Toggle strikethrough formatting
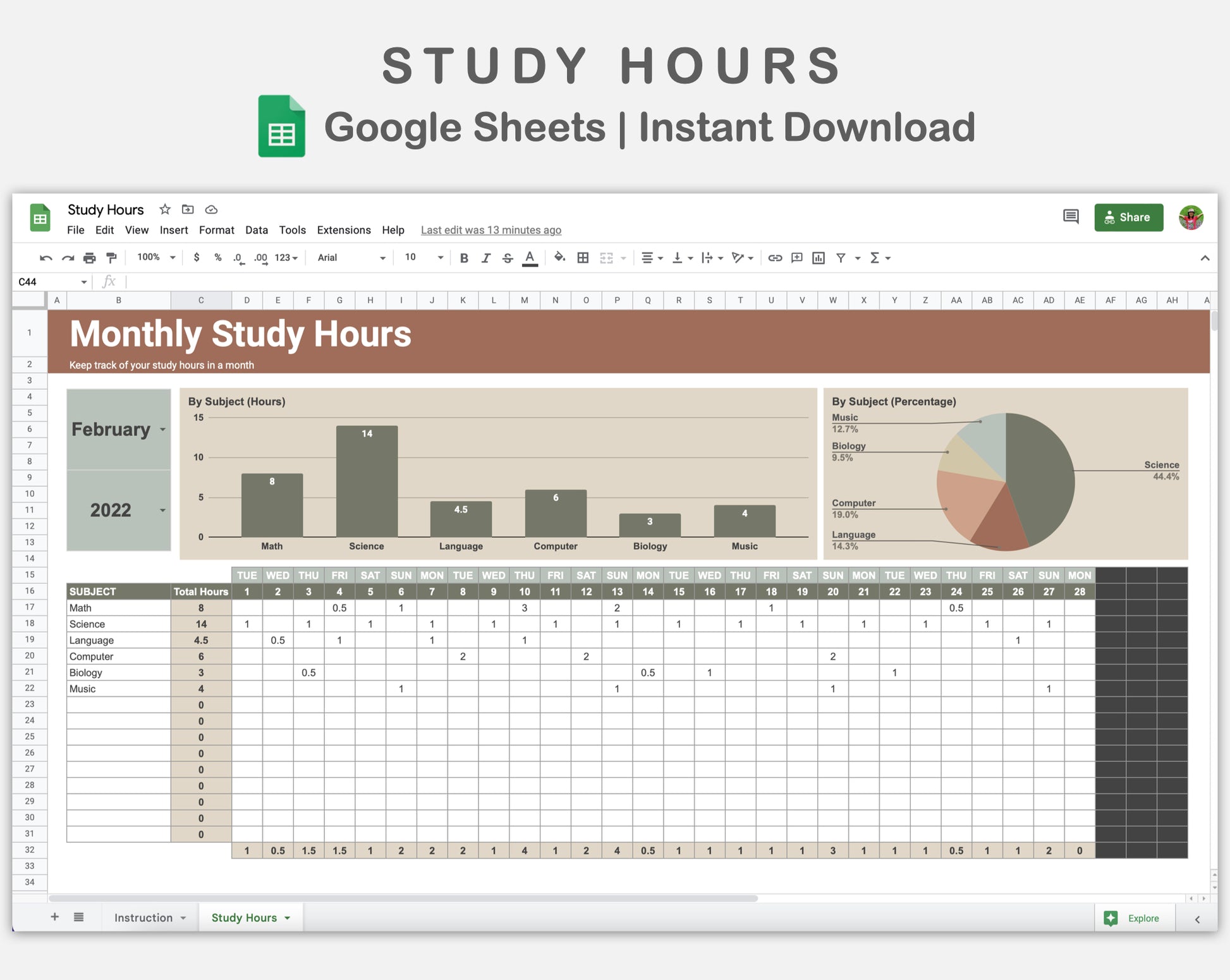Screen dimensions: 1230x980 coord(507,258)
